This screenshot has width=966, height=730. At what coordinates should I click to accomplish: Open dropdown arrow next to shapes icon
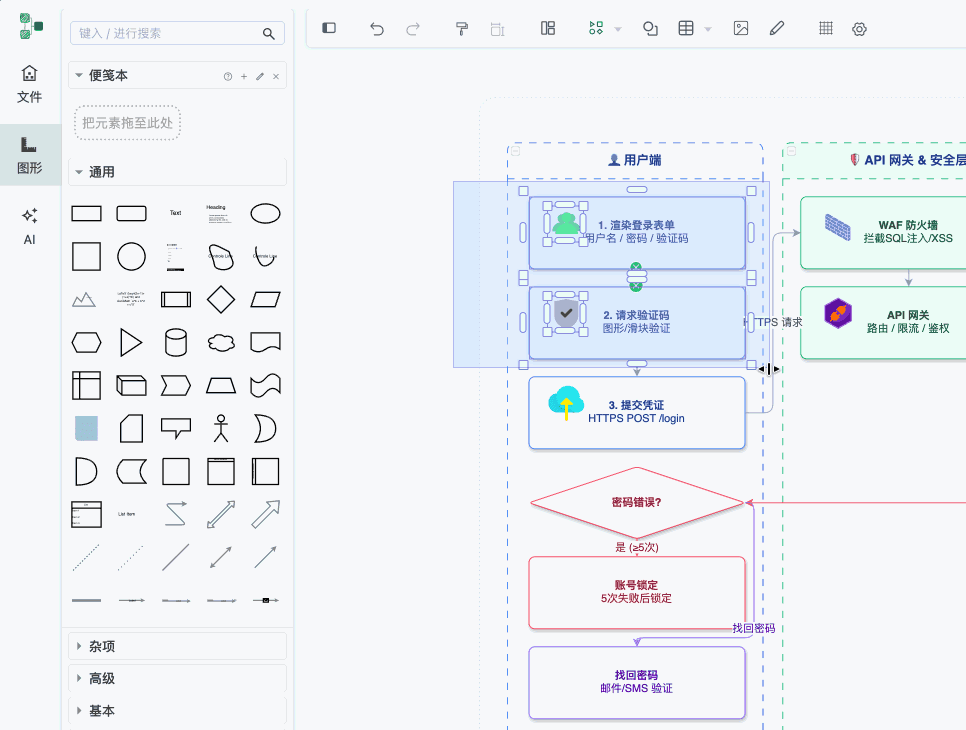pos(618,30)
